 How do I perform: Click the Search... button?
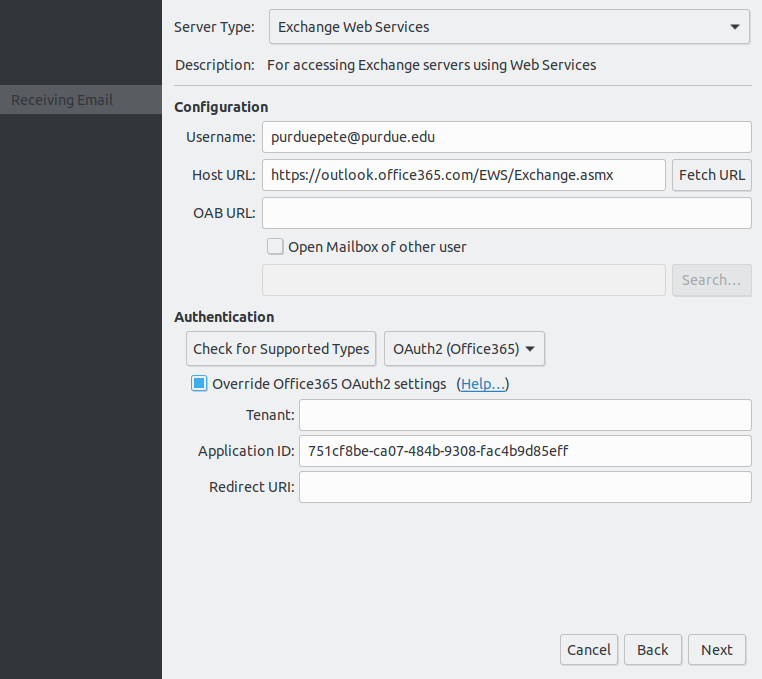[711, 280]
